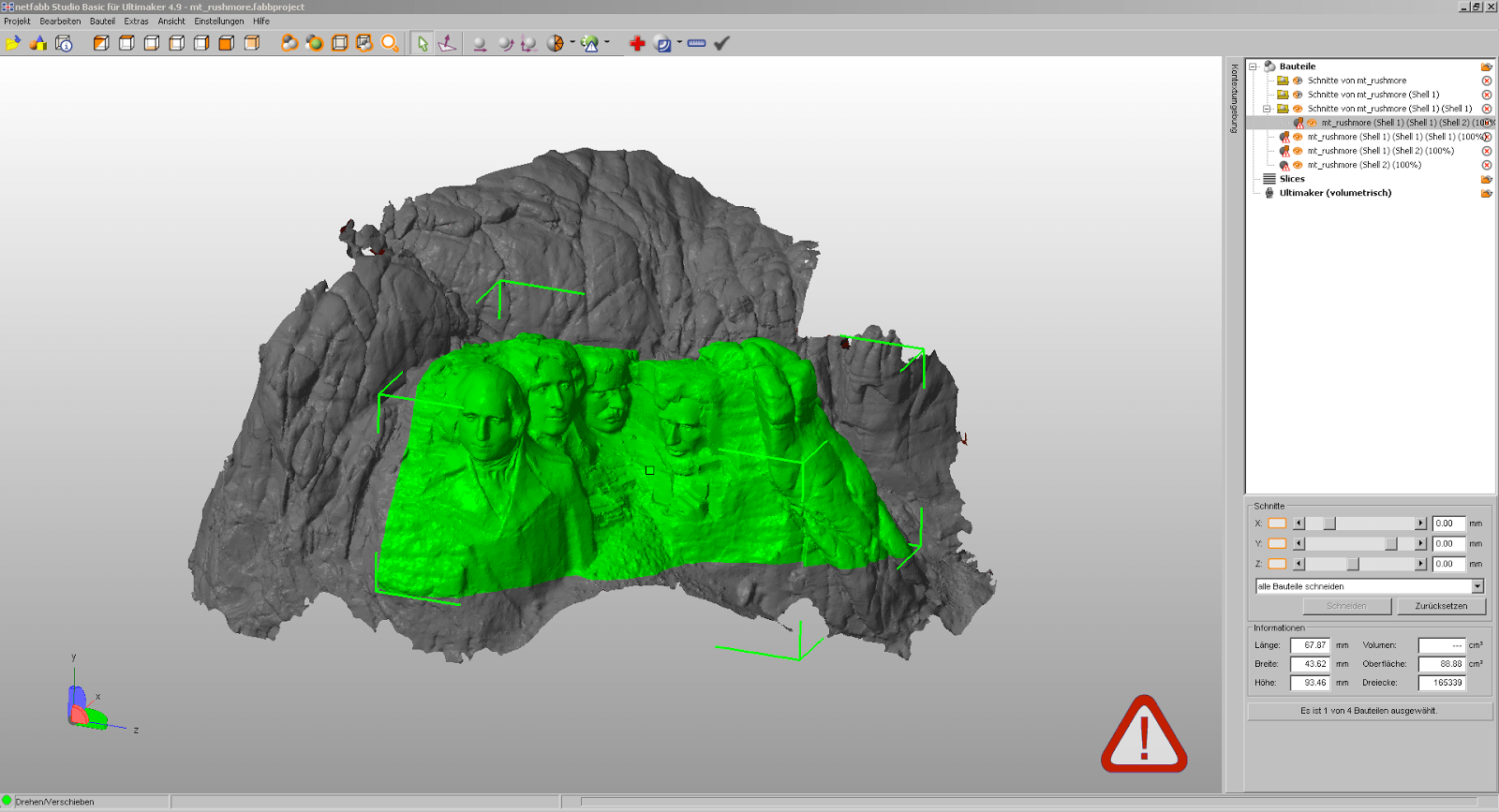1499x812 pixels.
Task: Toggle eye visibility for mt_rushmore (Shell 2) (100%)
Action: tap(1298, 165)
